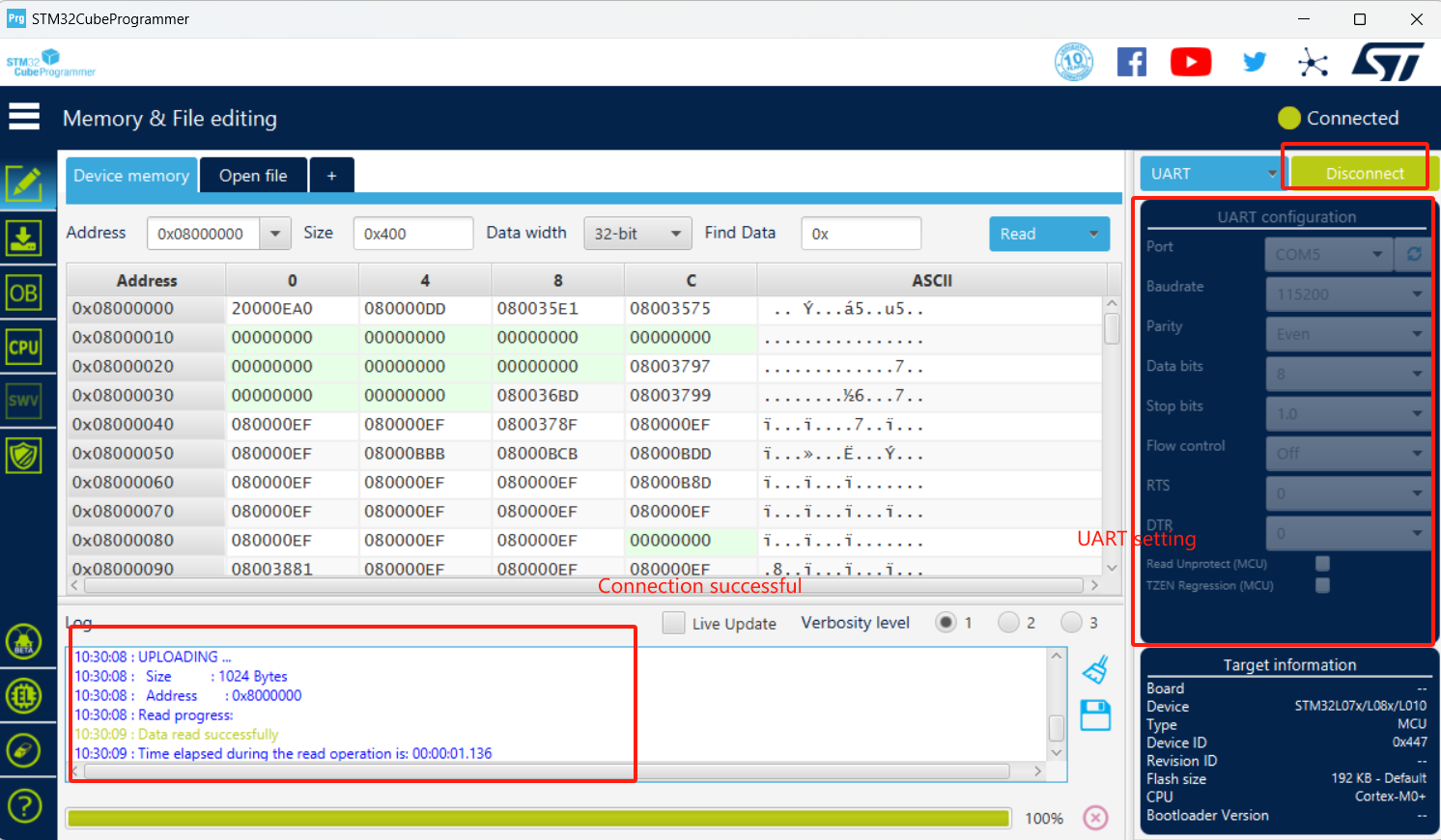Open the Data bits dropdown
1441x840 pixels.
click(x=1348, y=374)
